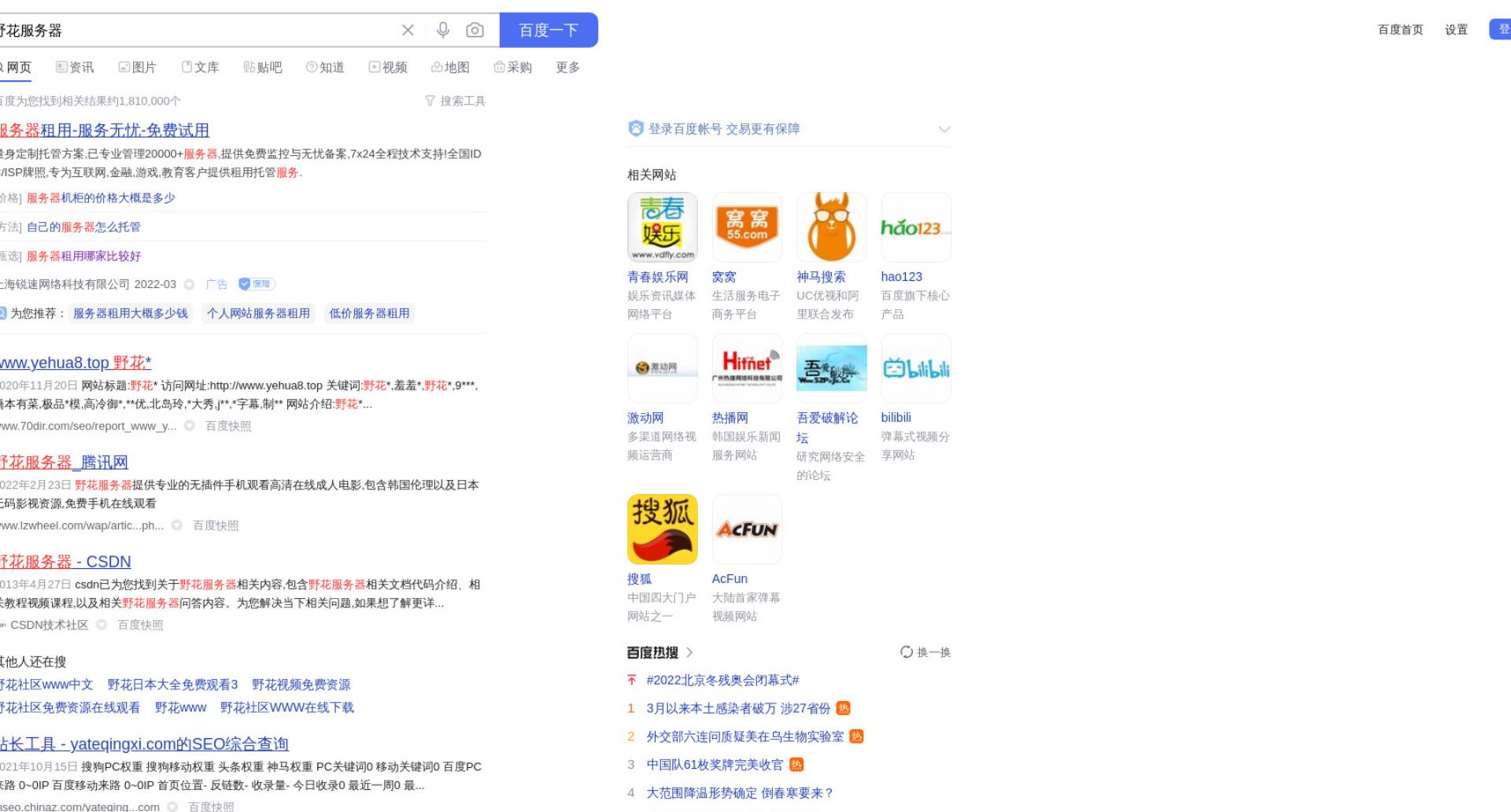Go to 百度首页 link

click(x=1401, y=30)
